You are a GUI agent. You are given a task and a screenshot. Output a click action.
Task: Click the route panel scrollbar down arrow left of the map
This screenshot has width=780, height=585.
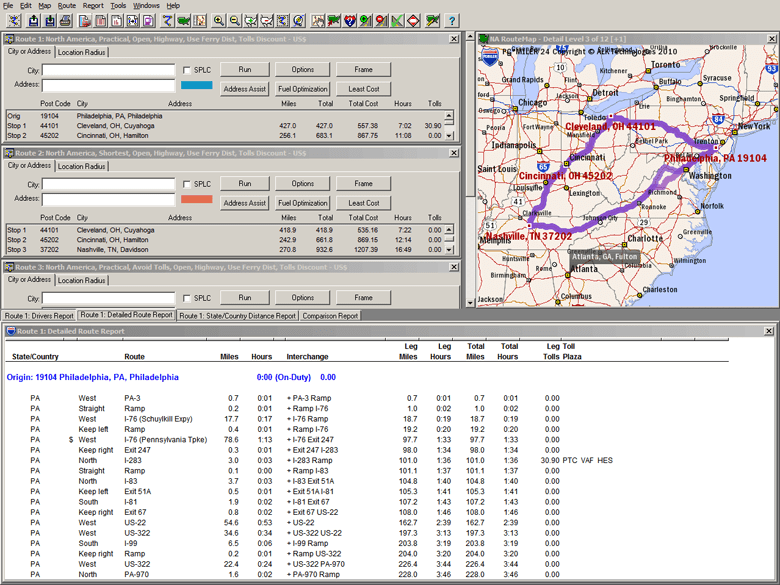470,302
